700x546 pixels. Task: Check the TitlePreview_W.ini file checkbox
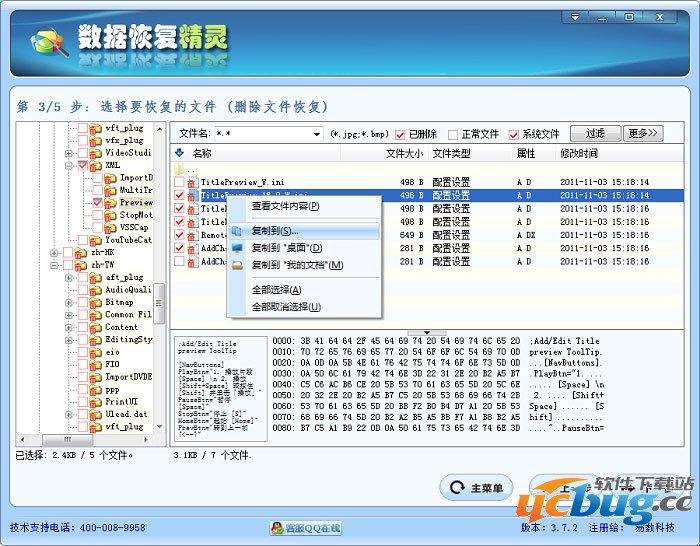pos(179,182)
